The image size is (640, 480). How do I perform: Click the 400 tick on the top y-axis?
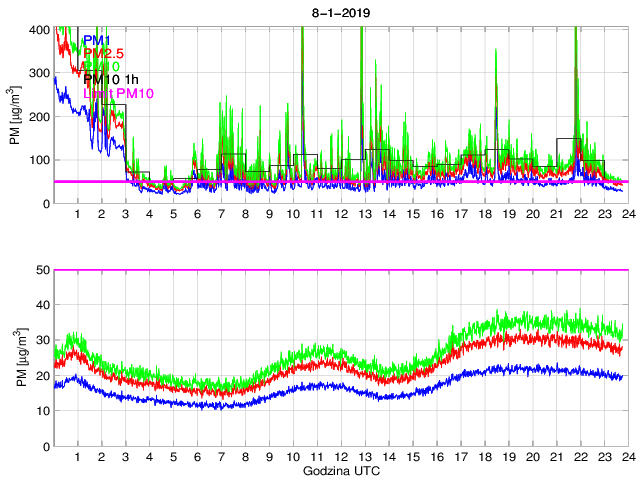tap(39, 29)
